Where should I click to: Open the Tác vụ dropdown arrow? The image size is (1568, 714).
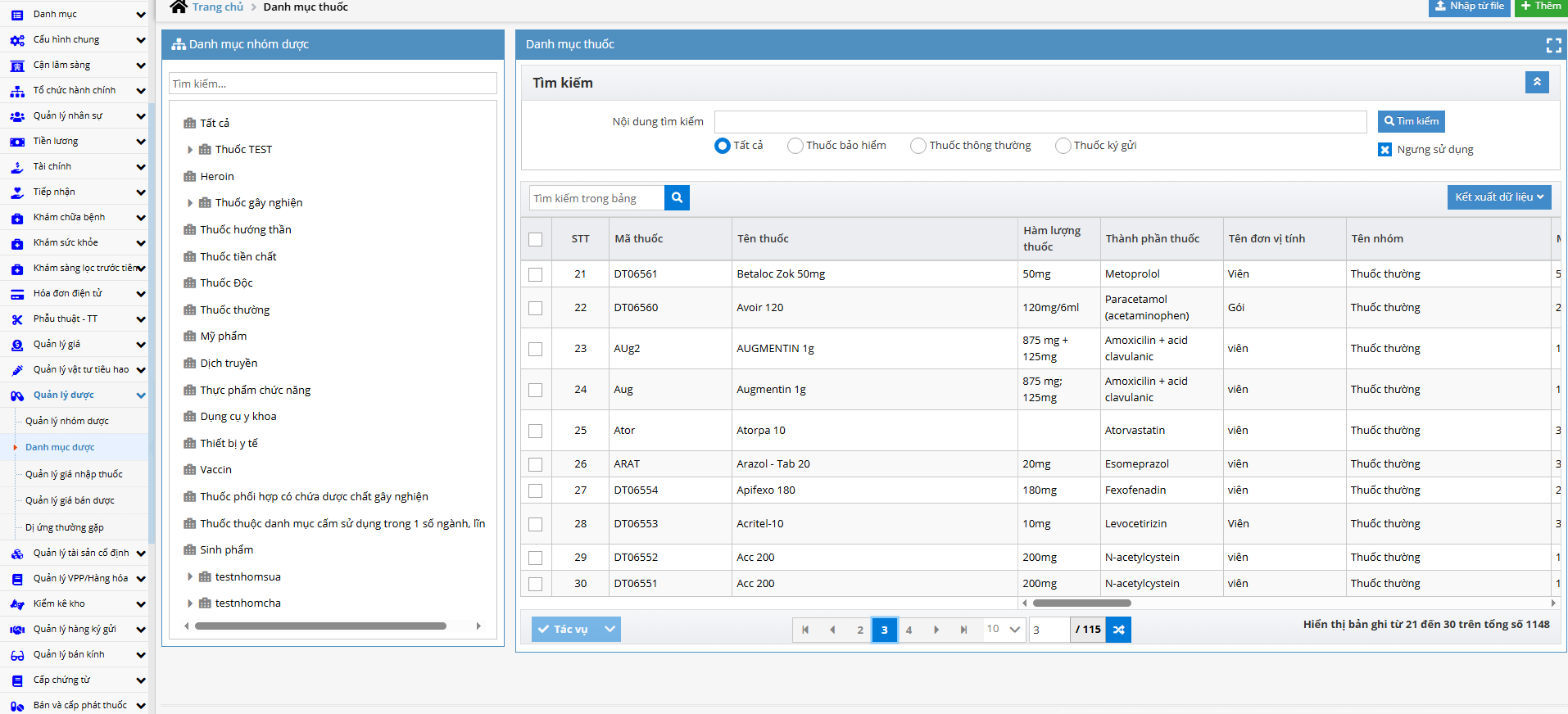click(610, 629)
